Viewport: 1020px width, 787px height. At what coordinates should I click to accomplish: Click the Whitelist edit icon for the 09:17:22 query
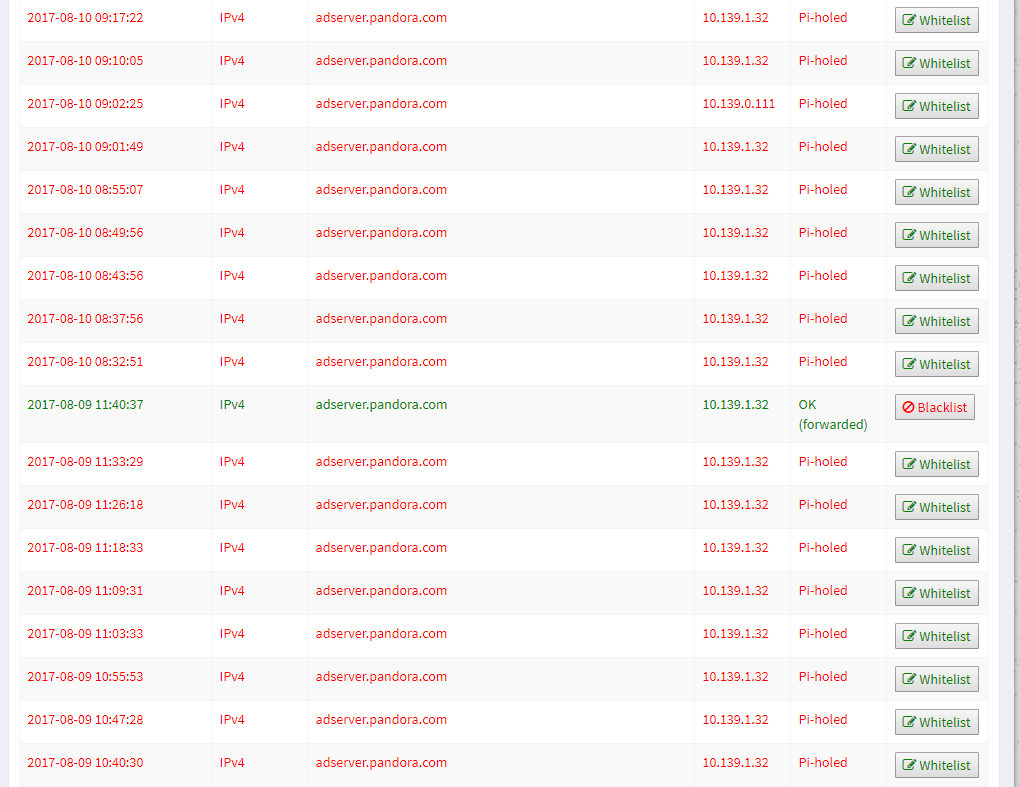(x=909, y=20)
